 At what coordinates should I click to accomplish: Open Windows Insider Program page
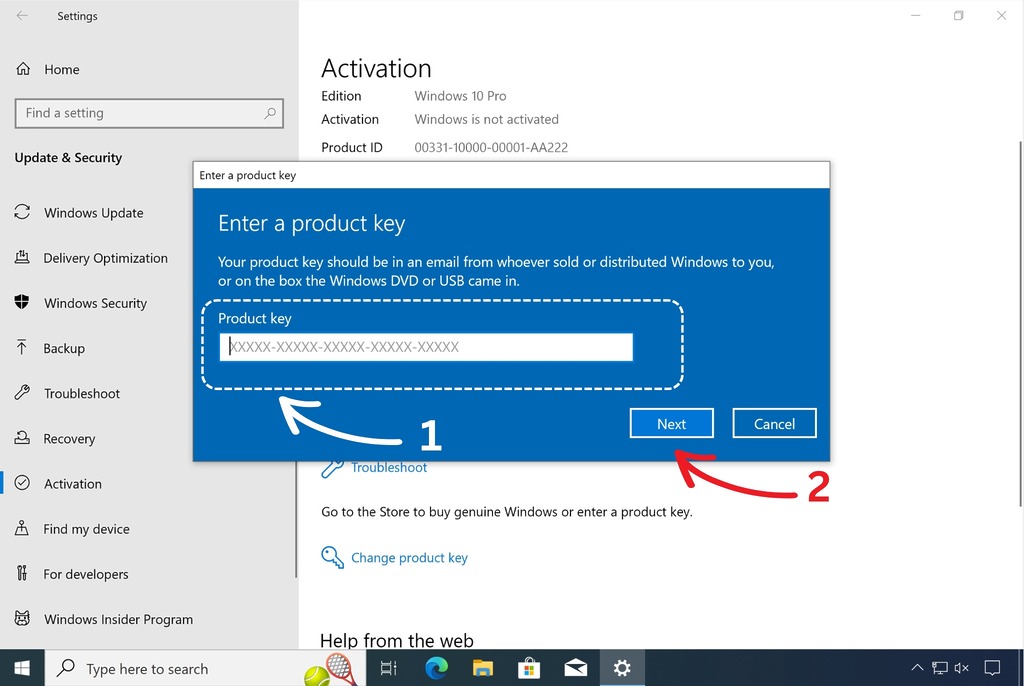click(118, 619)
